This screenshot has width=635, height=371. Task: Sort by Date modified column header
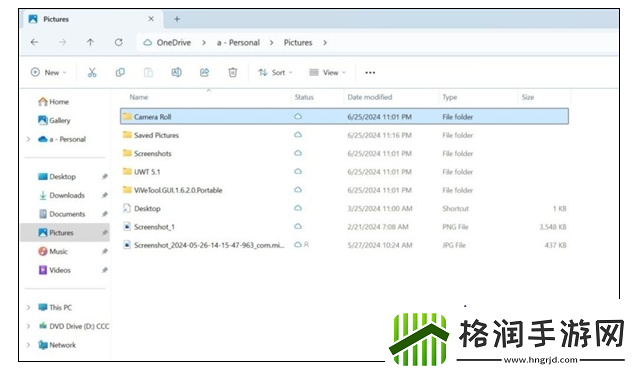pyautogui.click(x=370, y=97)
